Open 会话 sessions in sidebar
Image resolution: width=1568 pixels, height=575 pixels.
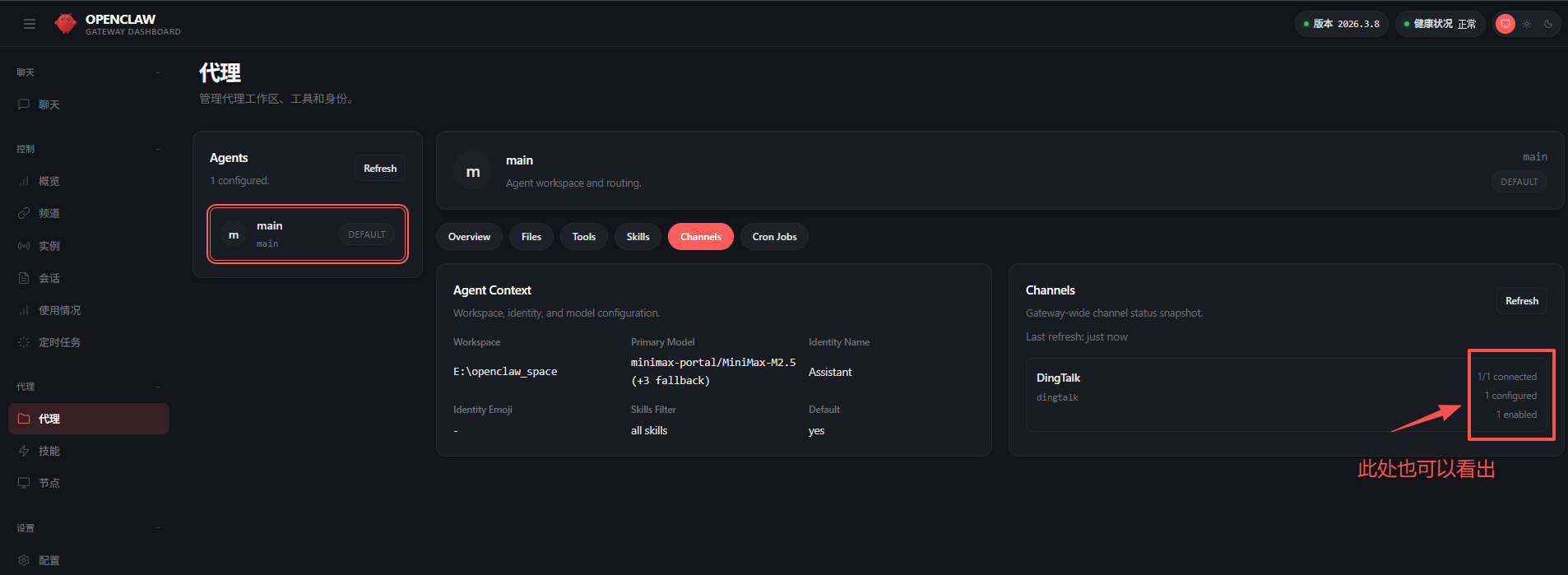click(88, 278)
